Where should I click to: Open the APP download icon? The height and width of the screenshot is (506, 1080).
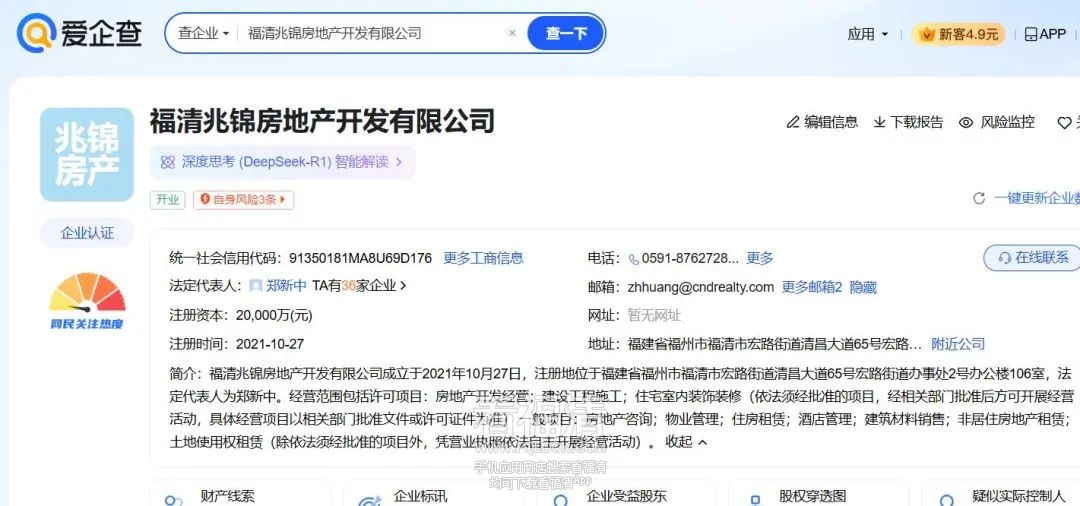point(1031,34)
